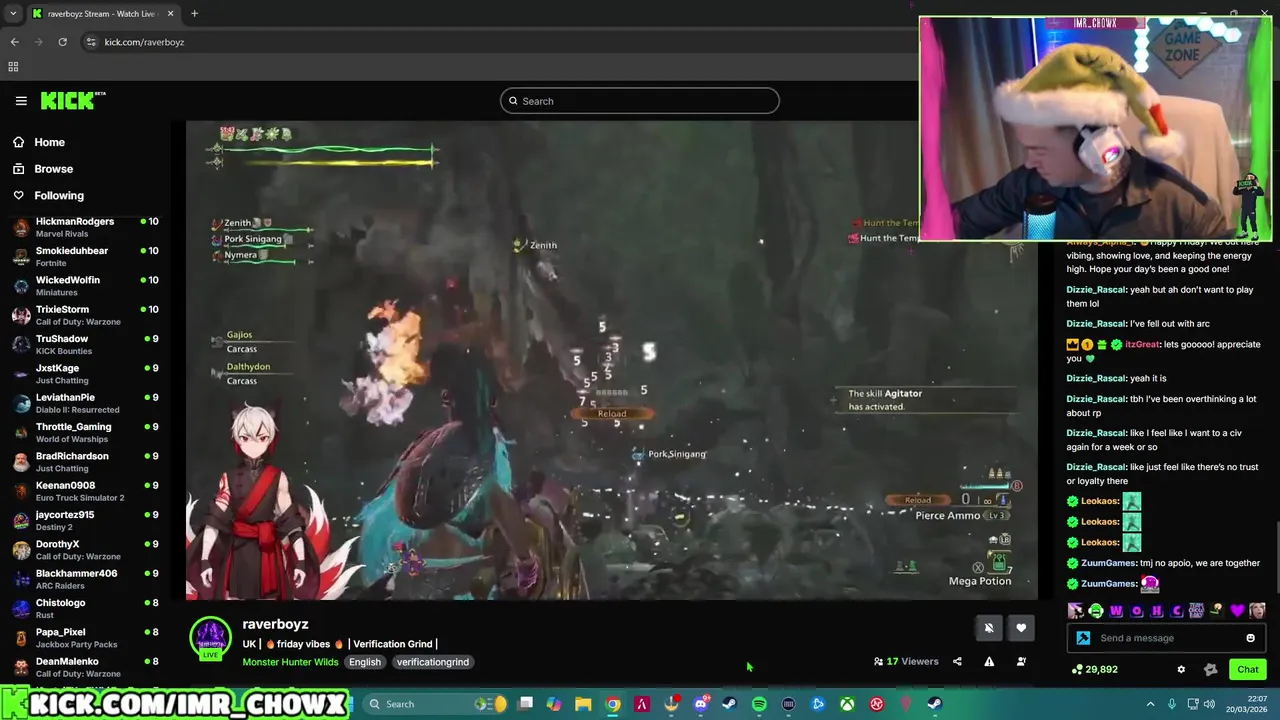
Task: Select the verificationgrind tag
Action: click(432, 662)
